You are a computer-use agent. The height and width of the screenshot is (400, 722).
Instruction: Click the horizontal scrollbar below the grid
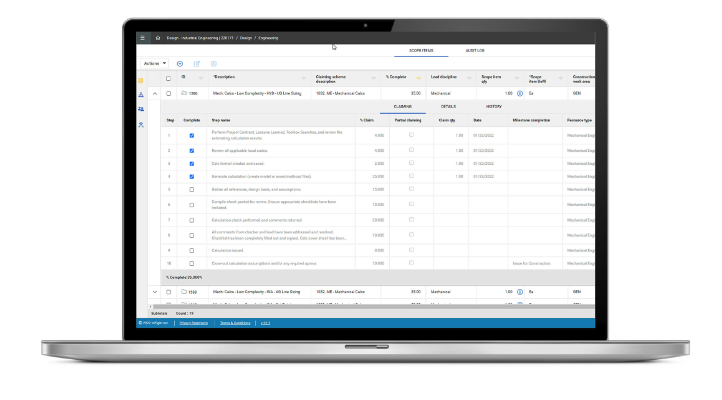[x=373, y=306]
